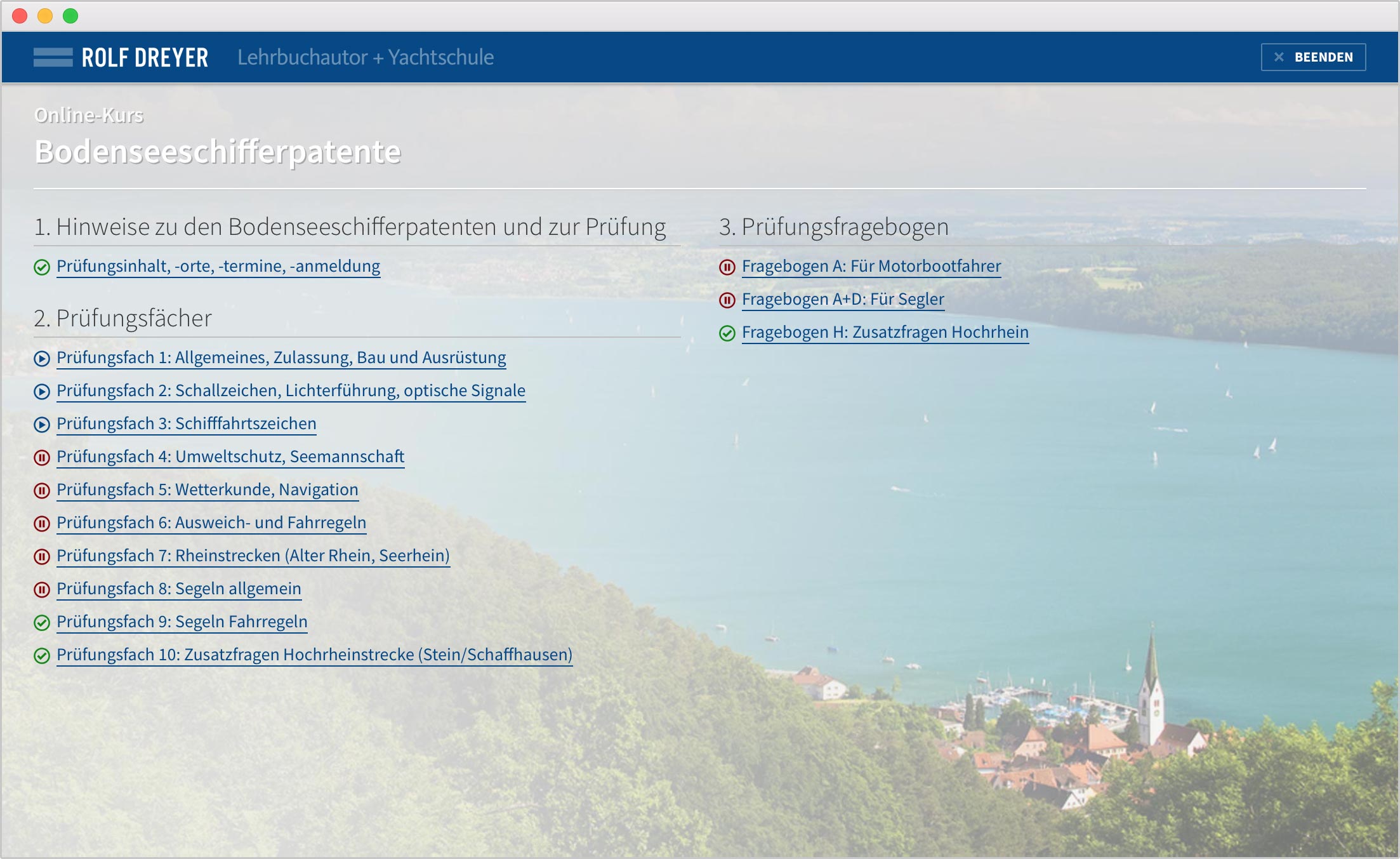The image size is (1400, 859).
Task: Open Prüfungsfach 9: Segeln Fahrregeln
Action: tap(182, 622)
